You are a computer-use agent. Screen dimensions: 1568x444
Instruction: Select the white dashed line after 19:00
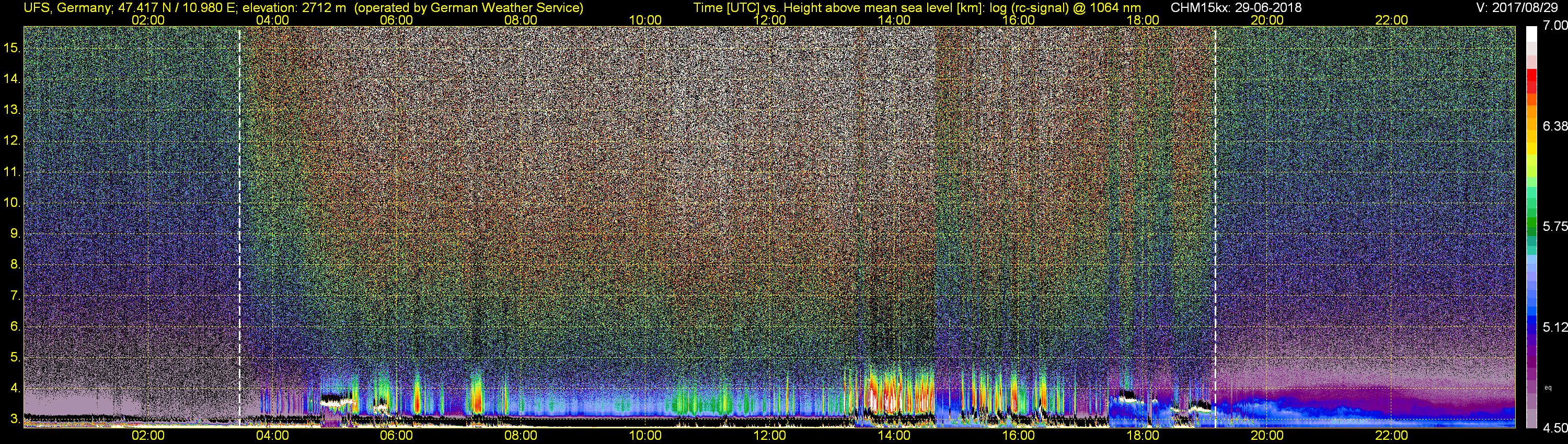click(x=1215, y=225)
